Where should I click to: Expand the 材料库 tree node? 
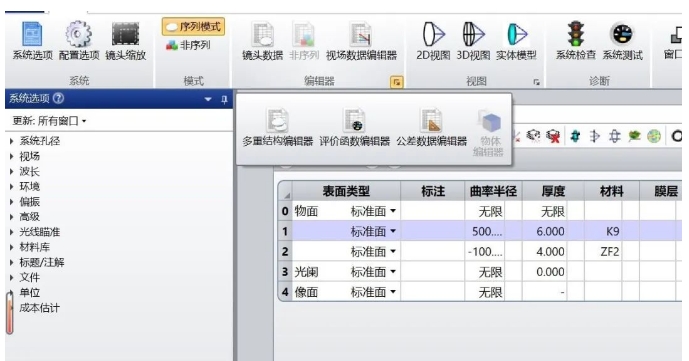[12, 247]
